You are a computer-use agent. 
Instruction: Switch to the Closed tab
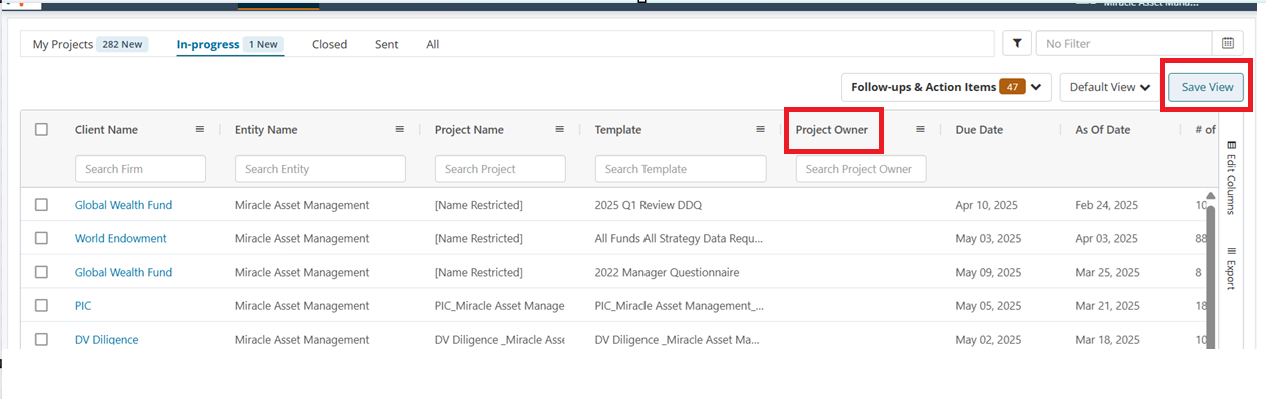point(329,44)
